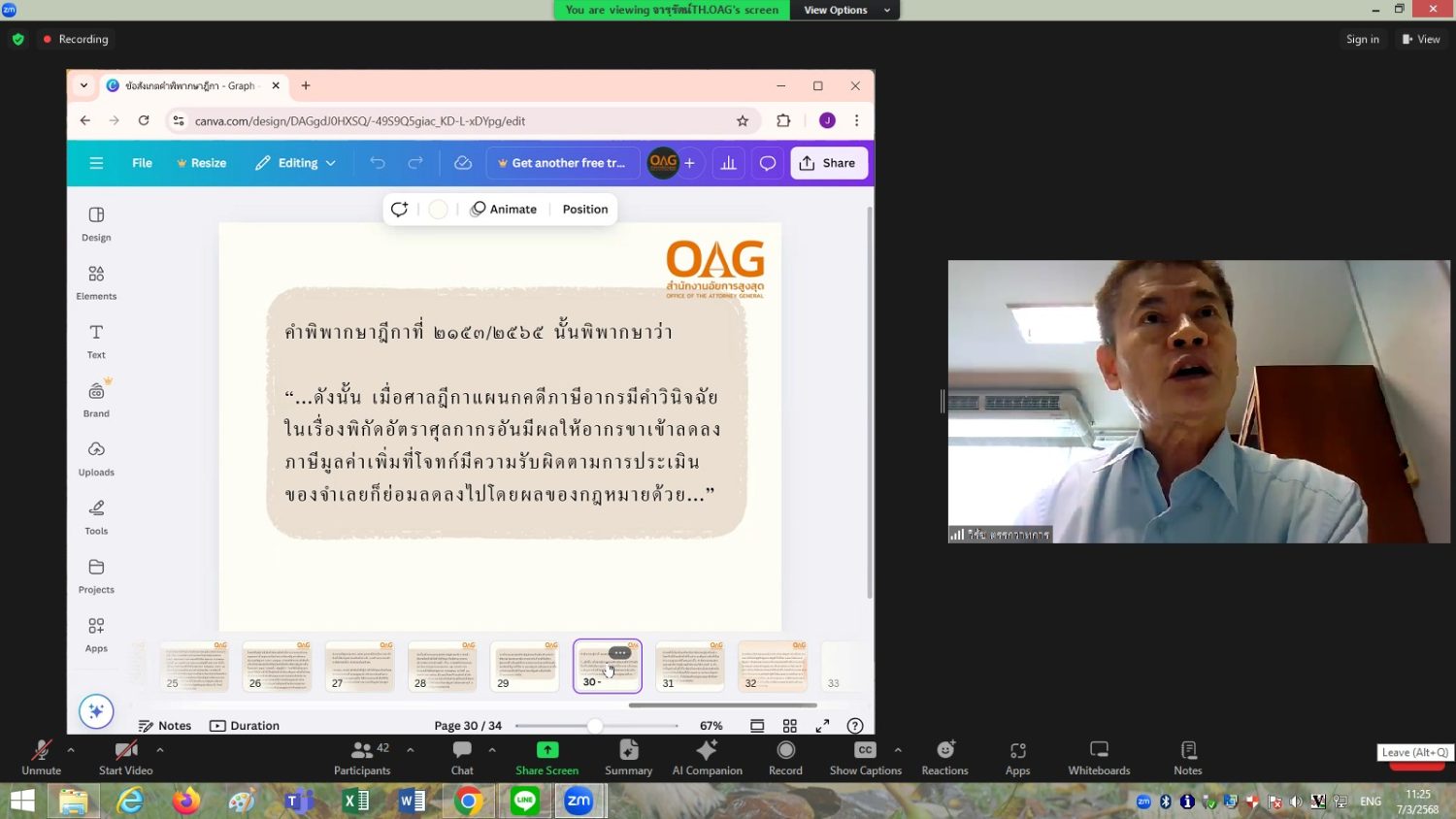Select the Position tab in toolbar
This screenshot has height=819, width=1456.
coord(584,209)
